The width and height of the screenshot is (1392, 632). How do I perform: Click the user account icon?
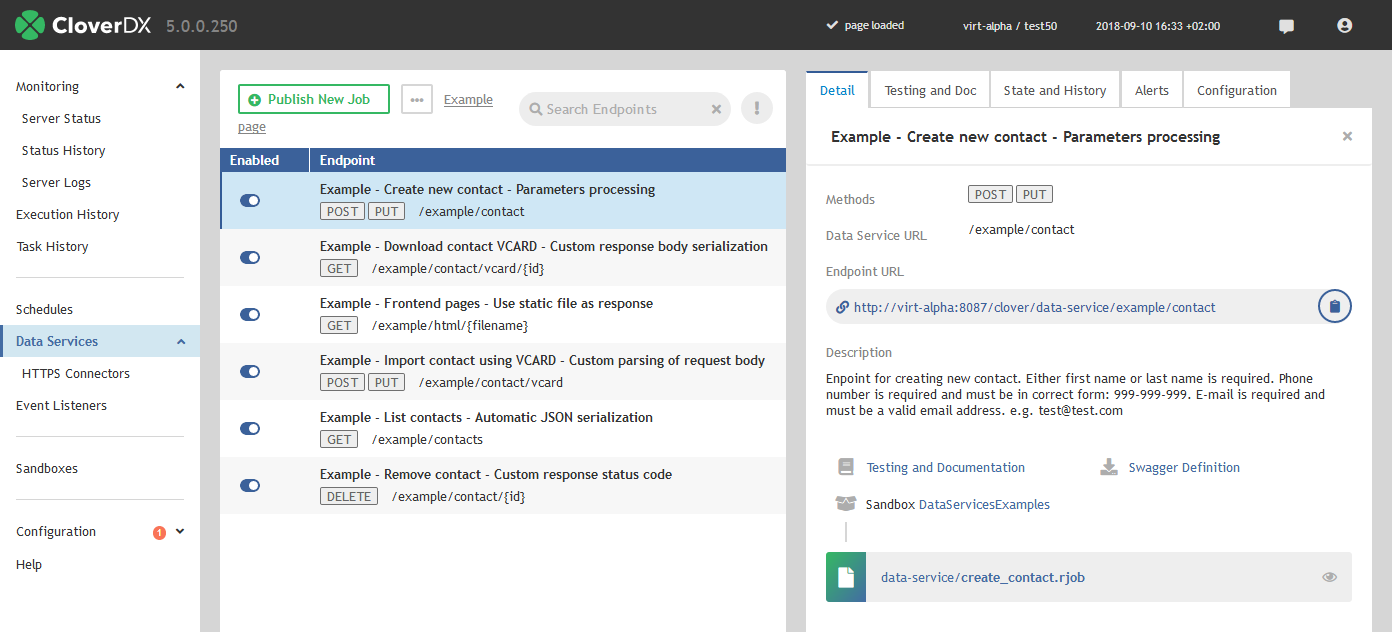click(x=1344, y=25)
